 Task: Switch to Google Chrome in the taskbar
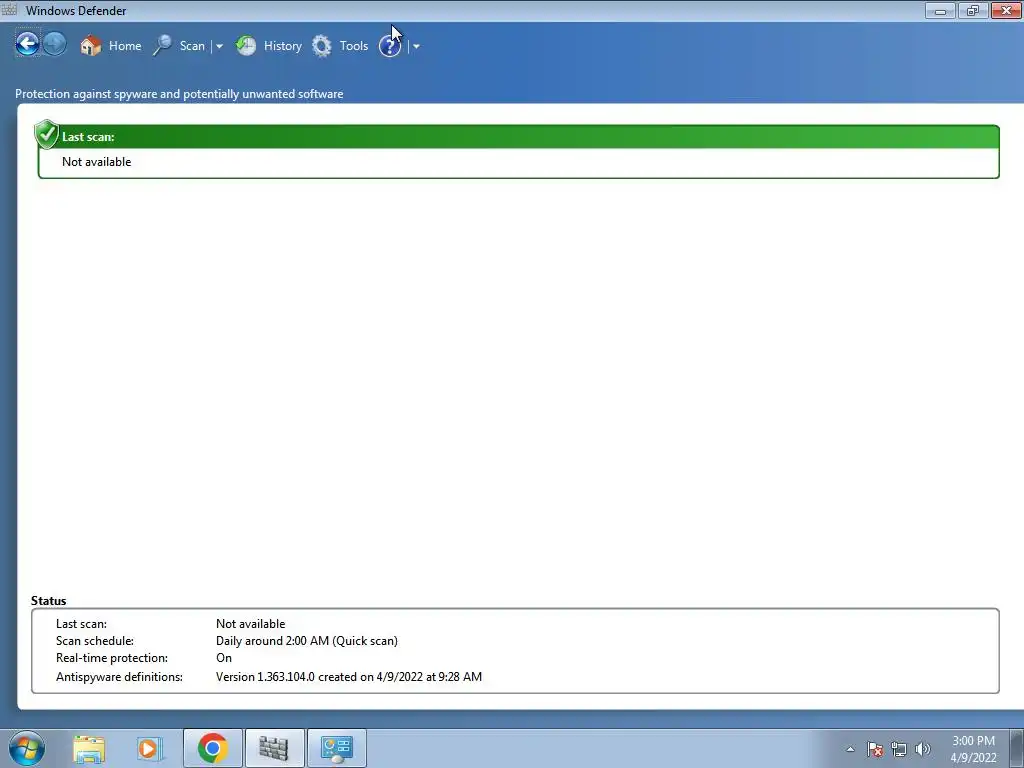pyautogui.click(x=212, y=748)
